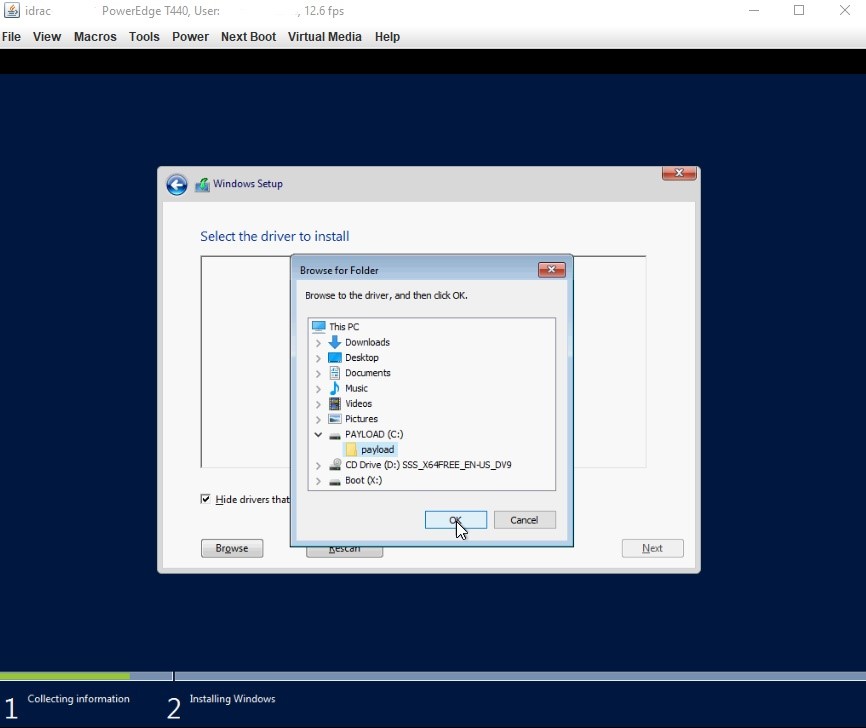866x728 pixels.
Task: Collapse the PAYLOAD (C:) drive node
Action: (318, 435)
